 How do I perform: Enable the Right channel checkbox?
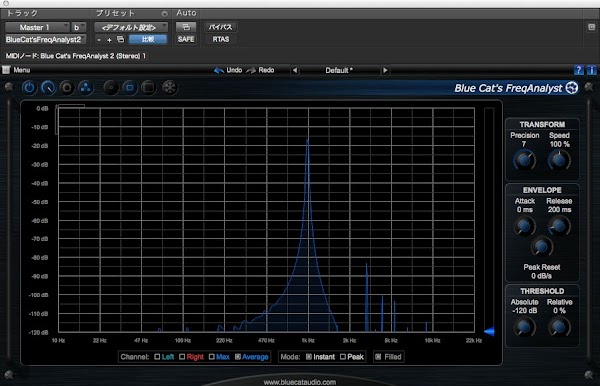pyautogui.click(x=182, y=357)
